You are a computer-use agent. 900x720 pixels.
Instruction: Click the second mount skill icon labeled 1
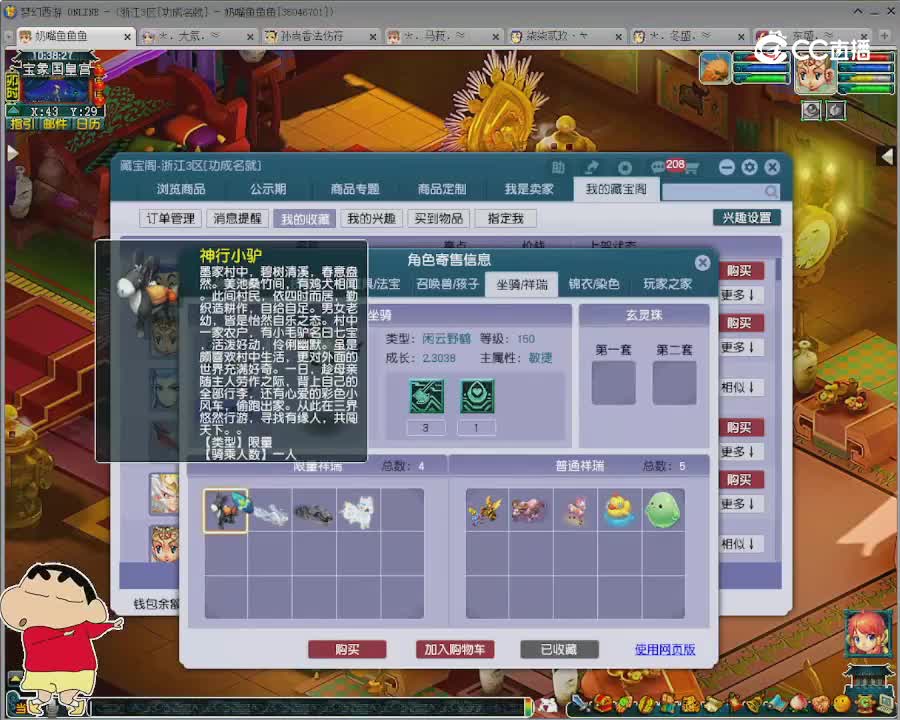(x=477, y=396)
